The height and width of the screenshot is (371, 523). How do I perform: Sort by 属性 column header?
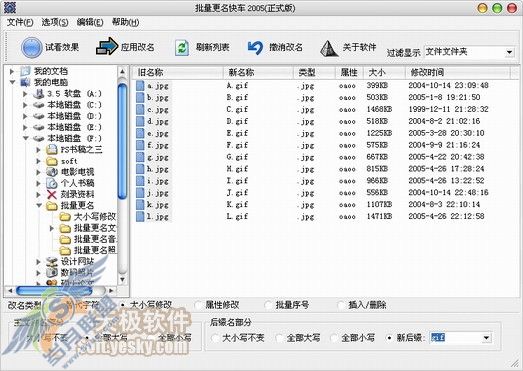pos(349,72)
